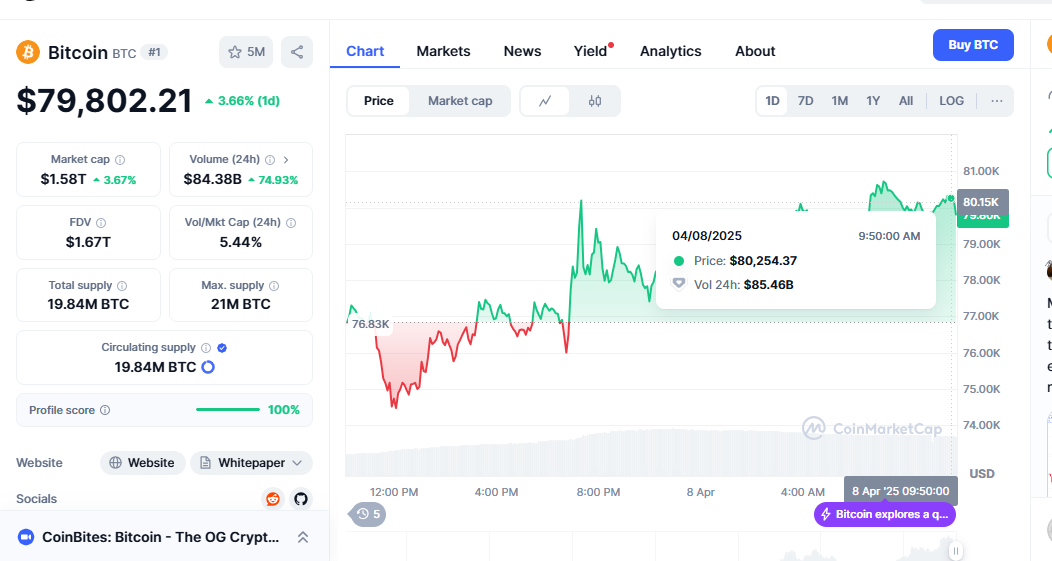Image resolution: width=1052 pixels, height=561 pixels.
Task: Open Bitcoin's GitHub social icon
Action: [301, 499]
